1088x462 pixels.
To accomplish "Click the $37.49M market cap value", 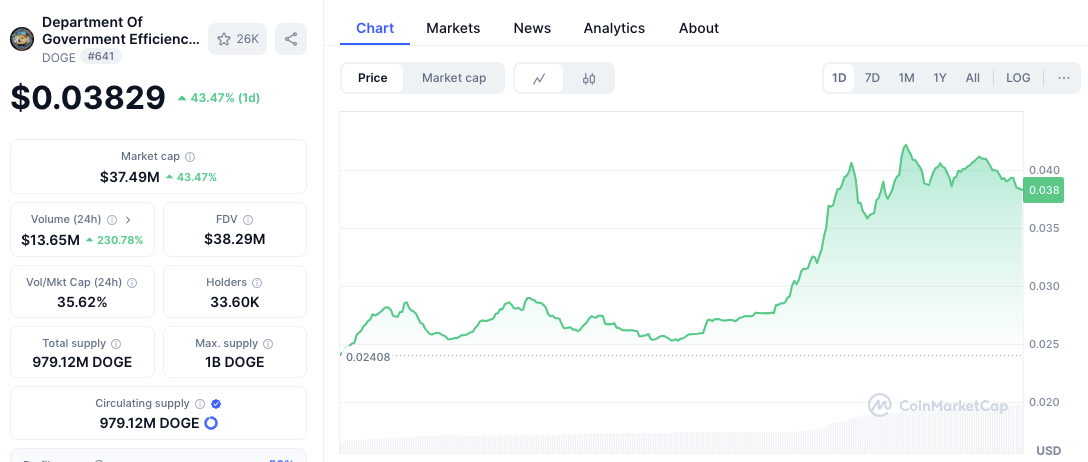I will coord(130,177).
